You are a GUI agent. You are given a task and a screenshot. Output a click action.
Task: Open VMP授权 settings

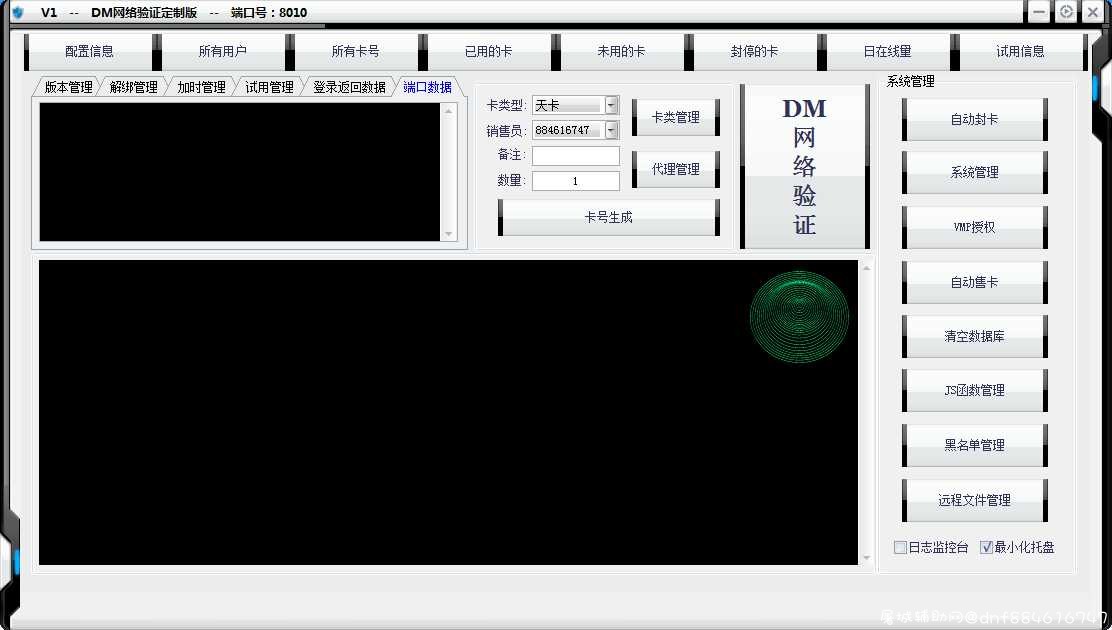(x=974, y=227)
